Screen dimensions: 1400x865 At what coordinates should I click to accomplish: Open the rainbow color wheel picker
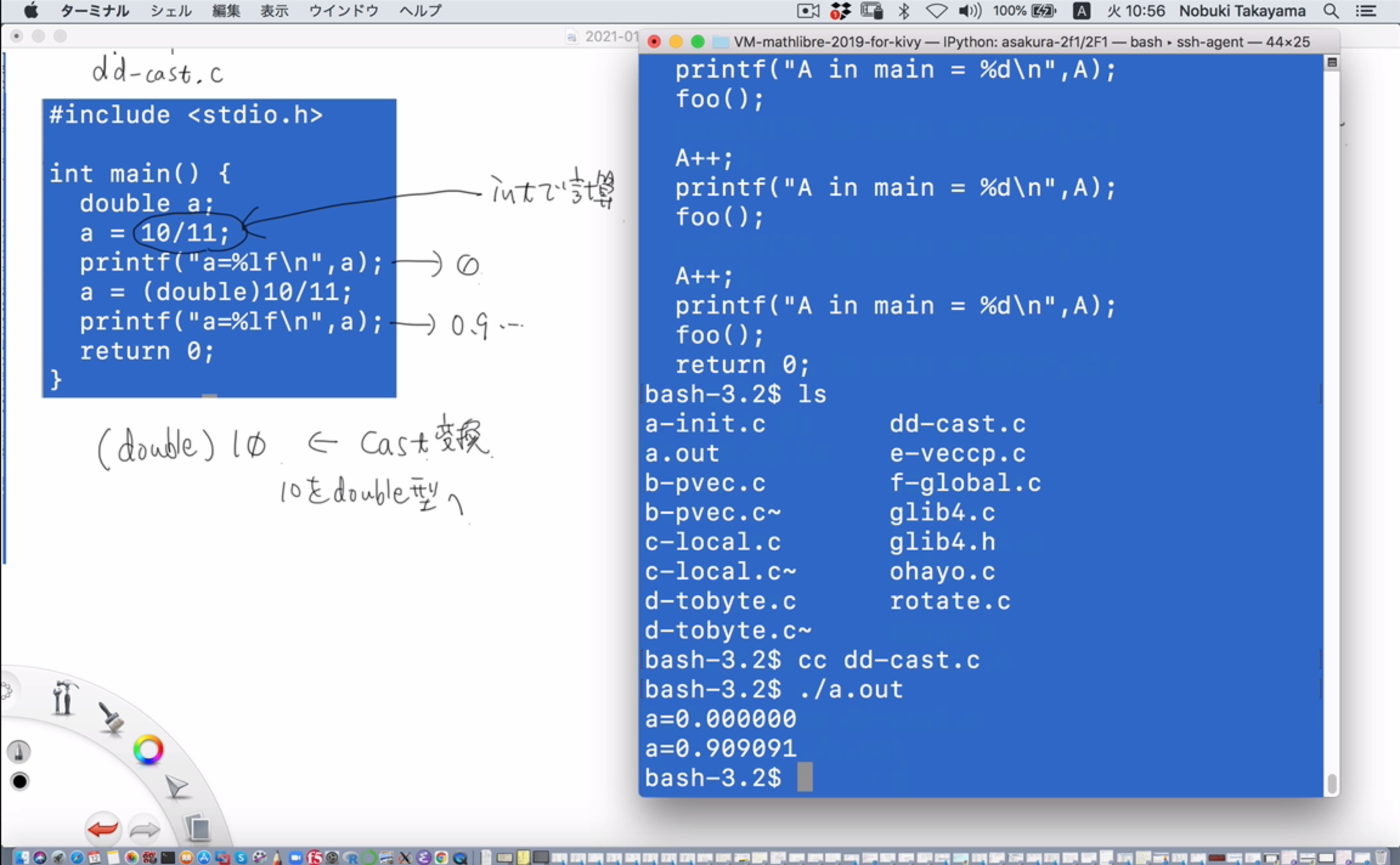148,750
